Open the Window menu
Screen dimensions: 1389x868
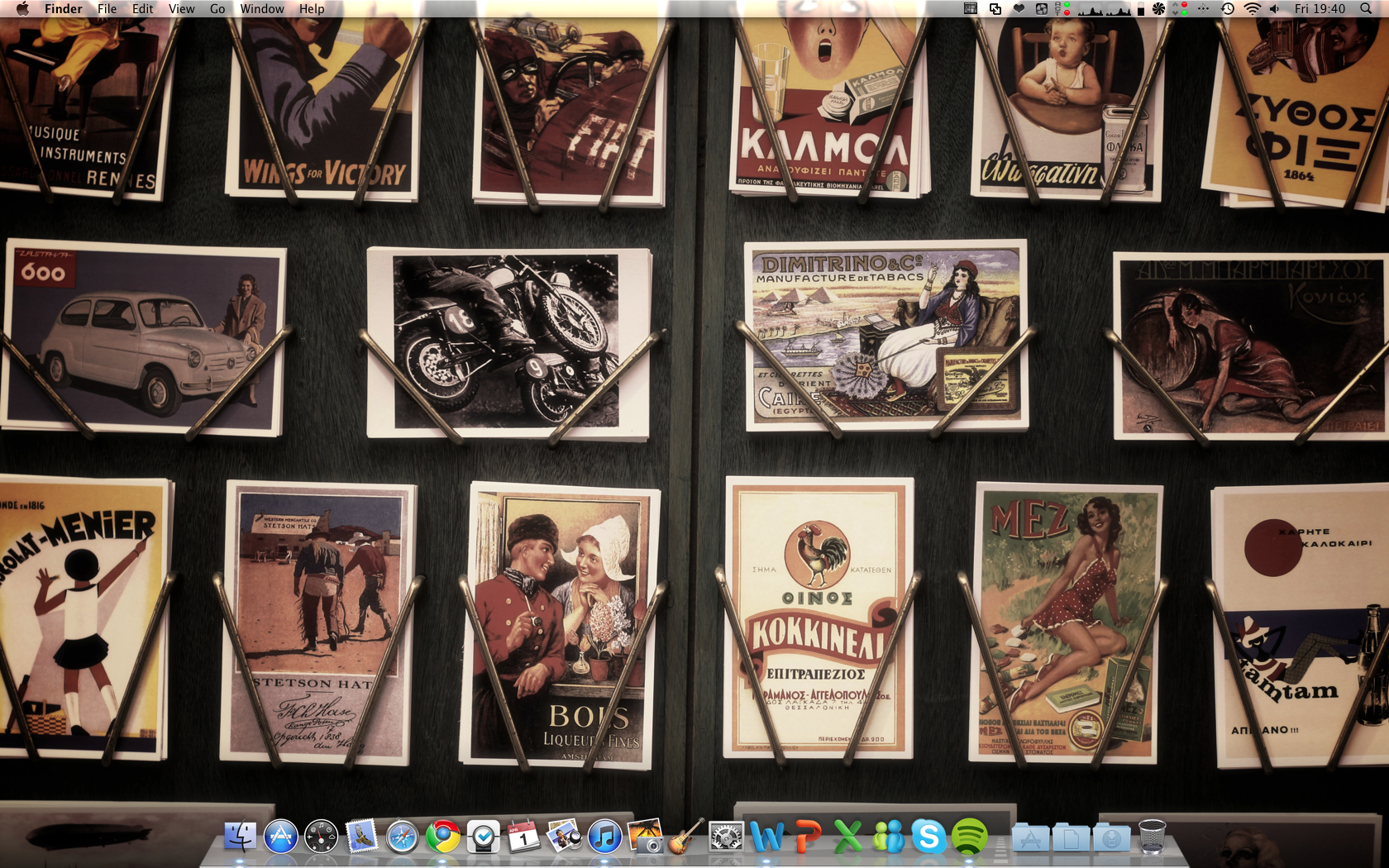(x=262, y=8)
